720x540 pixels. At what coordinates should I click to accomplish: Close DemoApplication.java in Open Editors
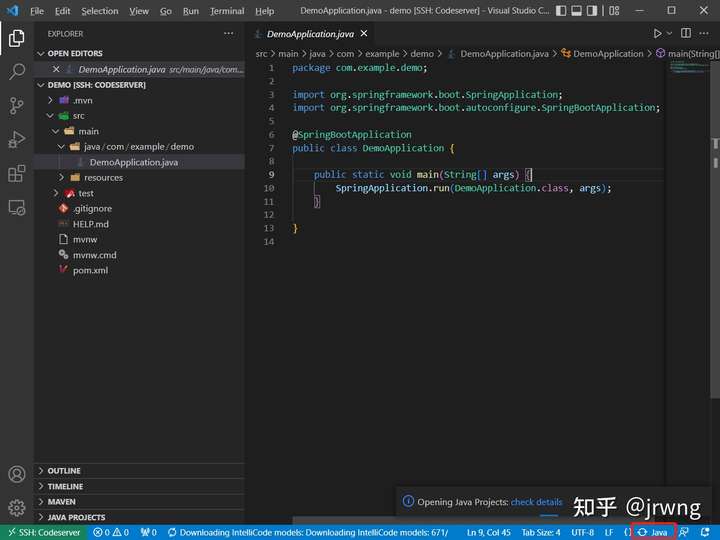pos(56,69)
